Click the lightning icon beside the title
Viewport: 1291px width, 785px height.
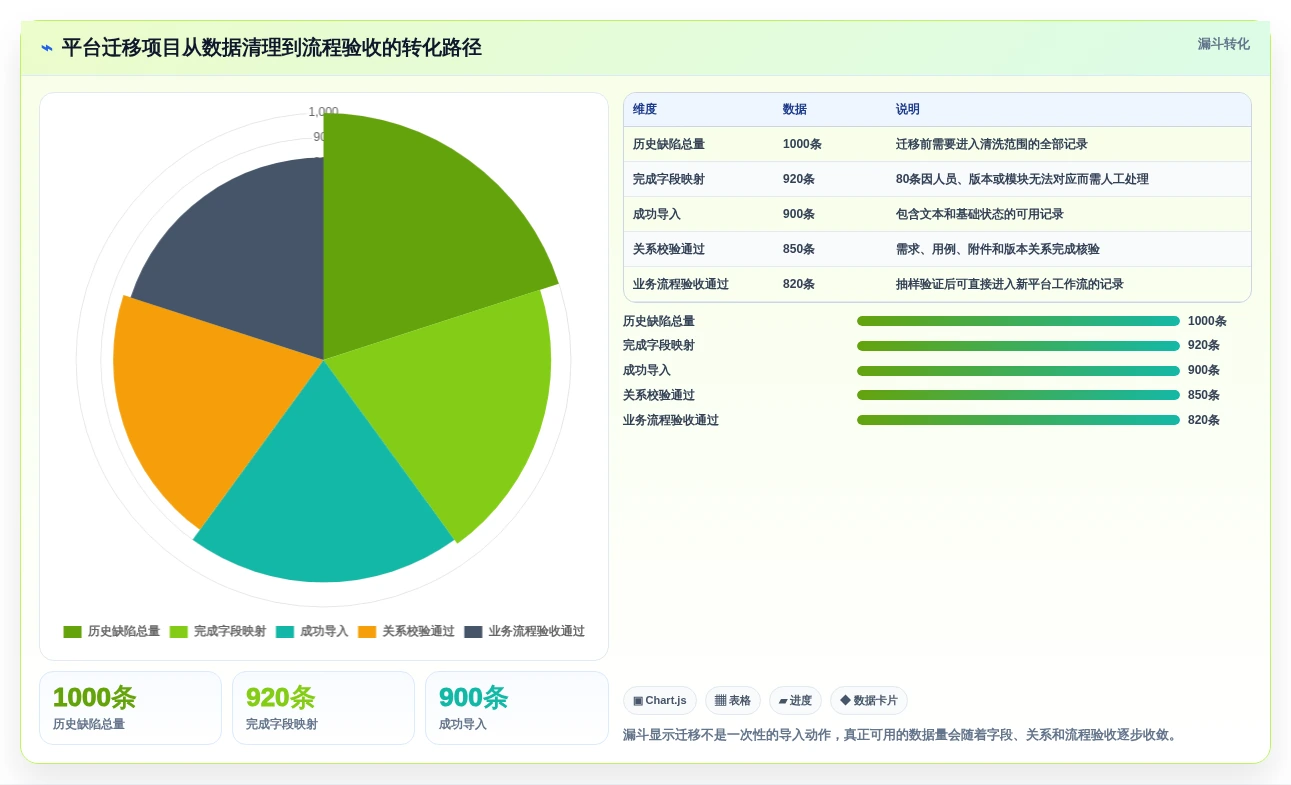[46, 48]
